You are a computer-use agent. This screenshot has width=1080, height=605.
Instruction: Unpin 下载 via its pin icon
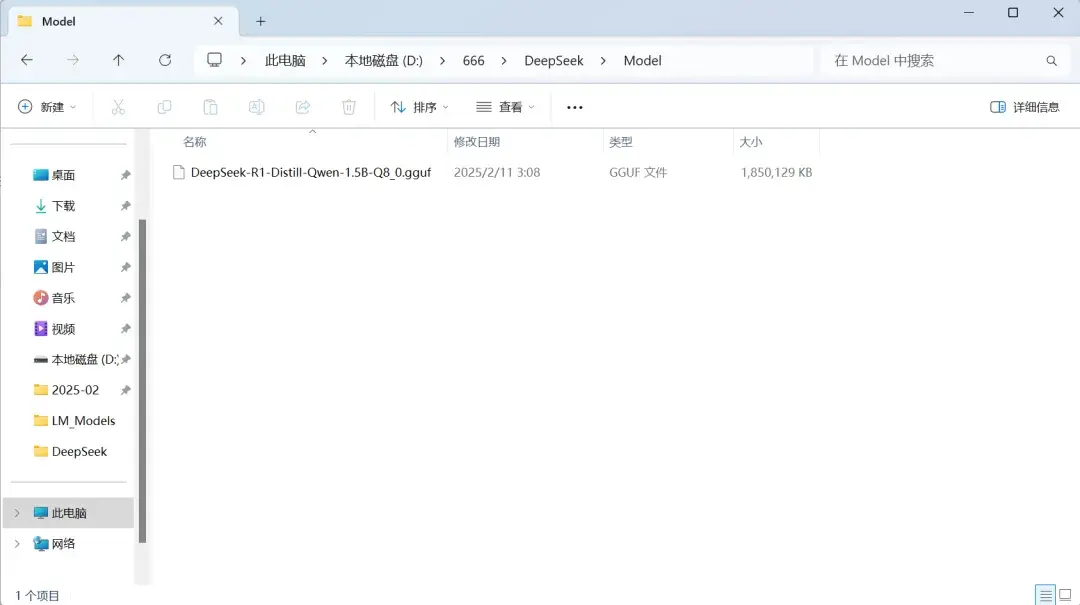pyautogui.click(x=125, y=206)
